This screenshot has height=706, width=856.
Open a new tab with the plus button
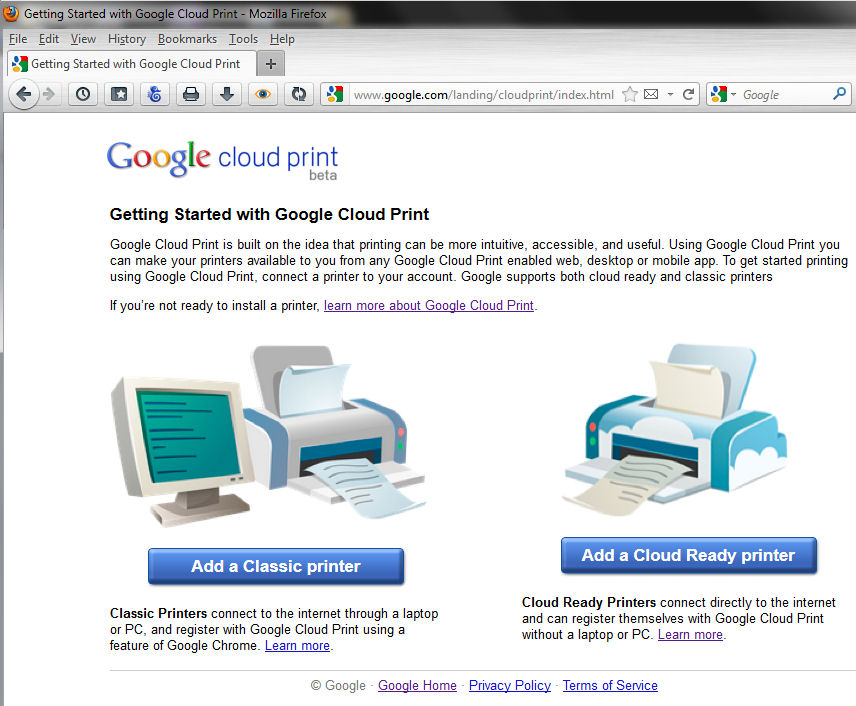click(270, 62)
